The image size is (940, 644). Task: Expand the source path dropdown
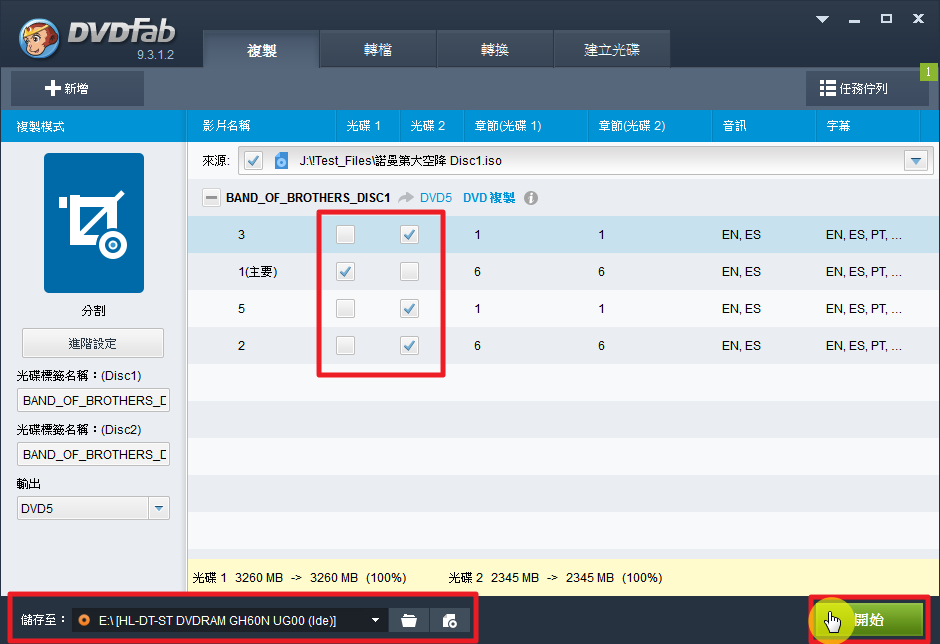(x=915, y=160)
